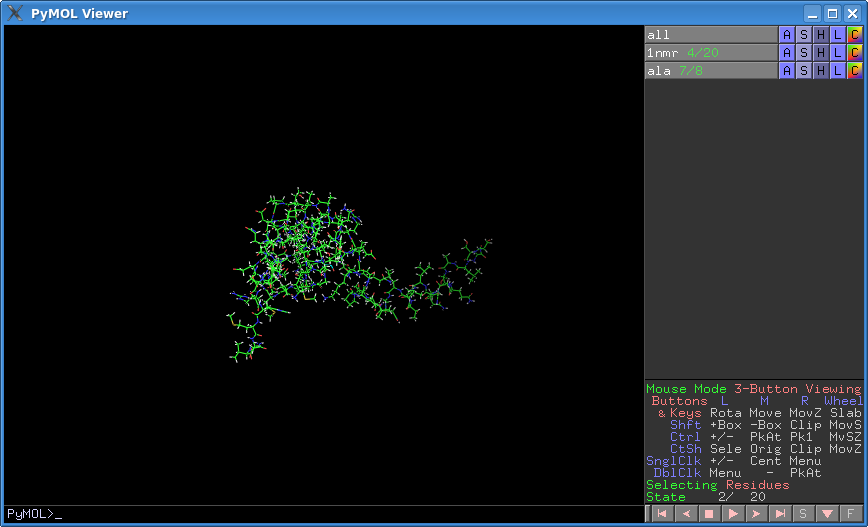
Task: Toggle visibility of ala object
Action: click(x=710, y=71)
